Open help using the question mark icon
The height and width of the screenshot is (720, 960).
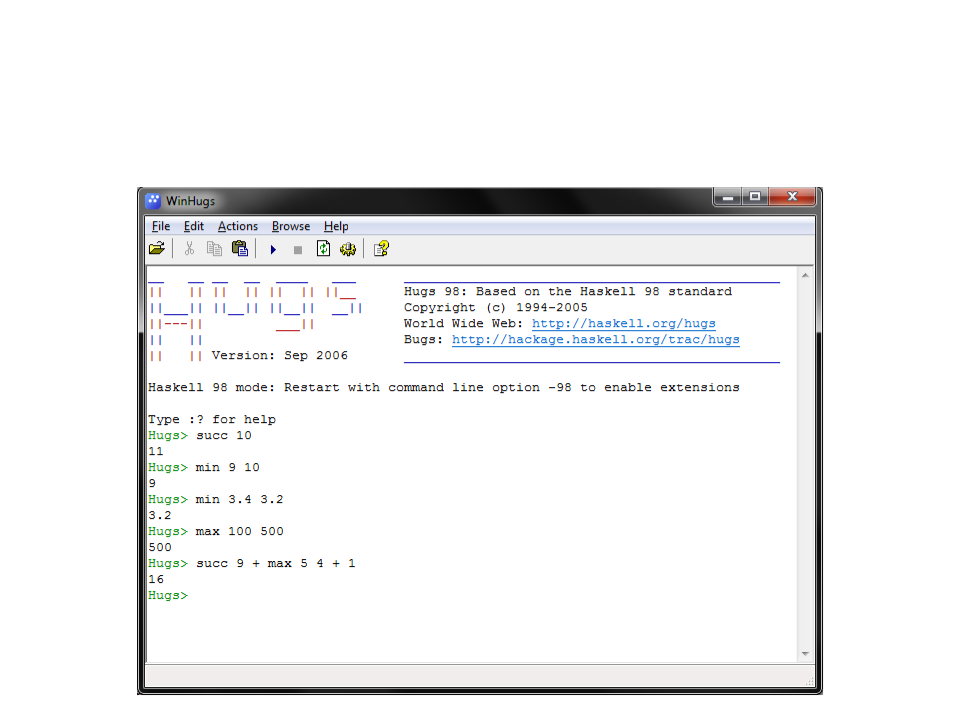(x=381, y=248)
